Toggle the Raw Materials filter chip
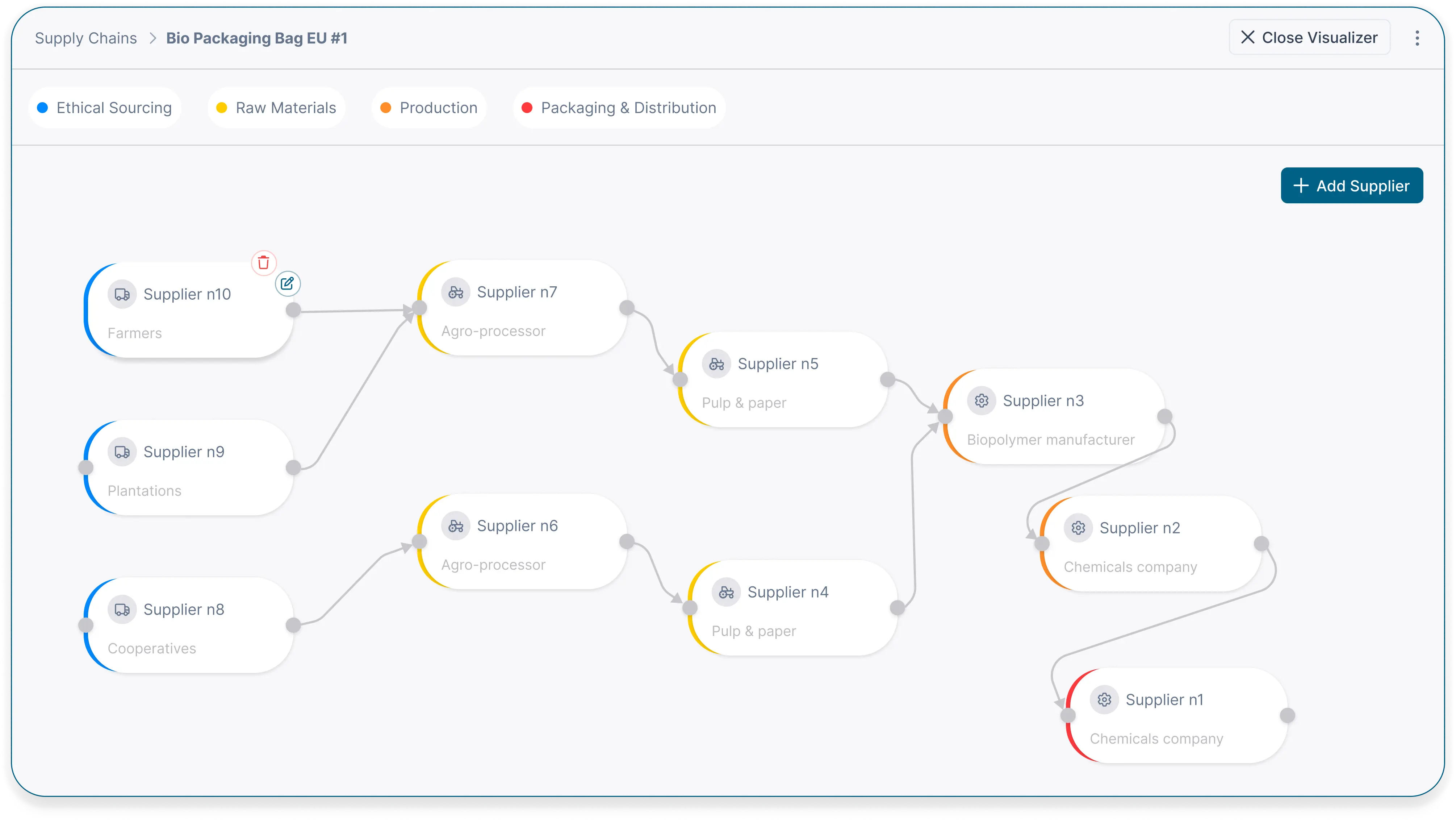The height and width of the screenshot is (823, 1456). click(x=276, y=108)
